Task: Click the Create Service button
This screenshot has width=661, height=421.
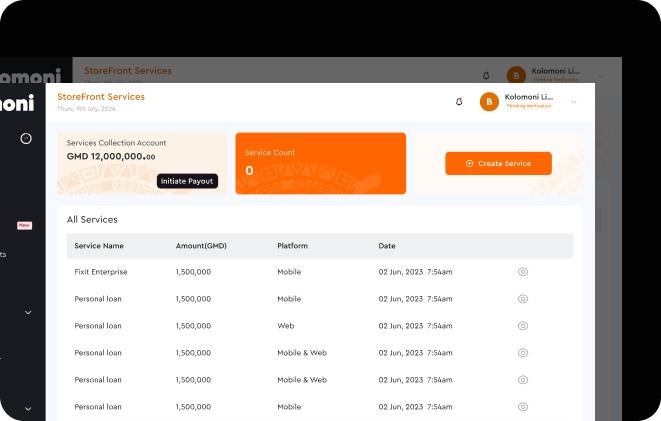Action: pos(498,164)
